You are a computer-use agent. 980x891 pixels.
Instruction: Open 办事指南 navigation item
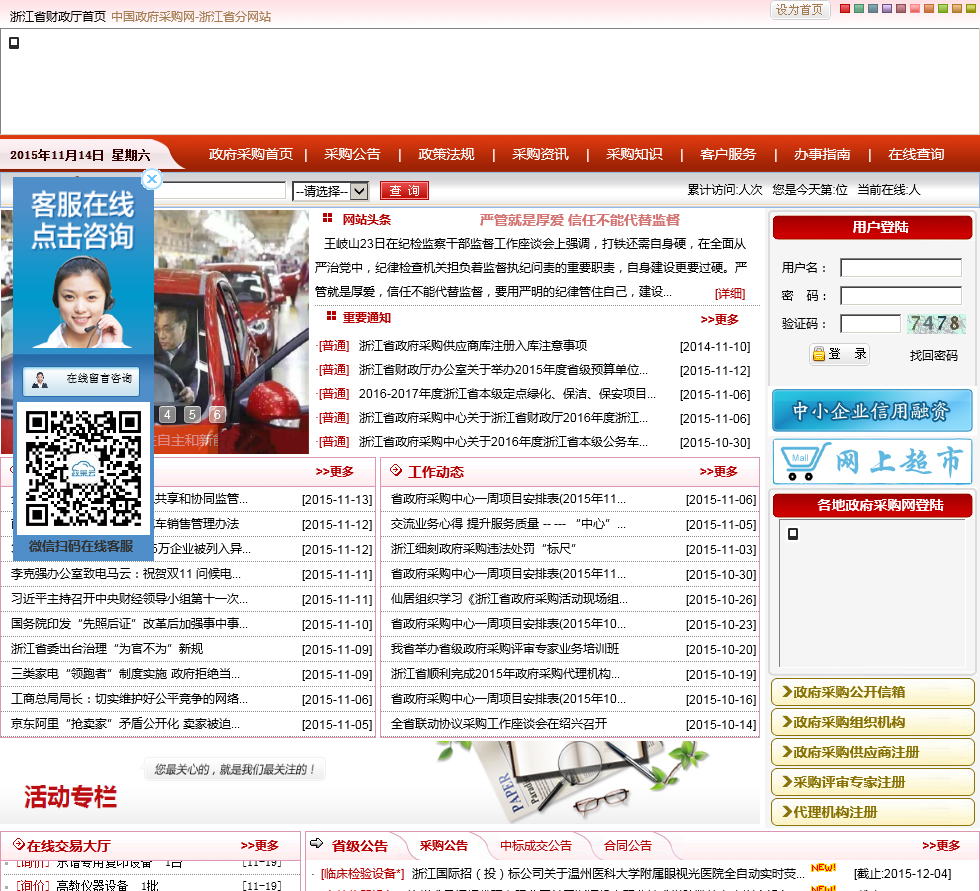pos(822,154)
